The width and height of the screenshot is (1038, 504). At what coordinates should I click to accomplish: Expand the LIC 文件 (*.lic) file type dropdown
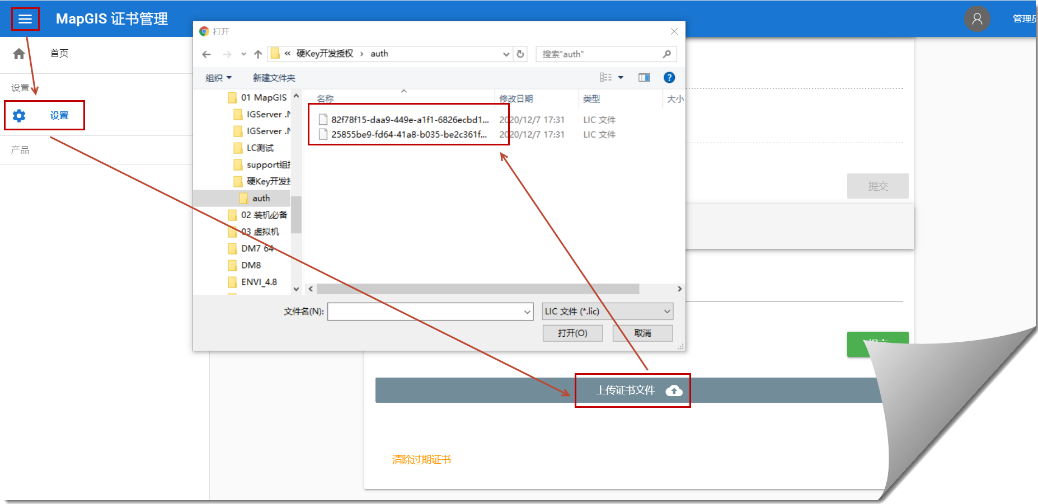(x=607, y=312)
